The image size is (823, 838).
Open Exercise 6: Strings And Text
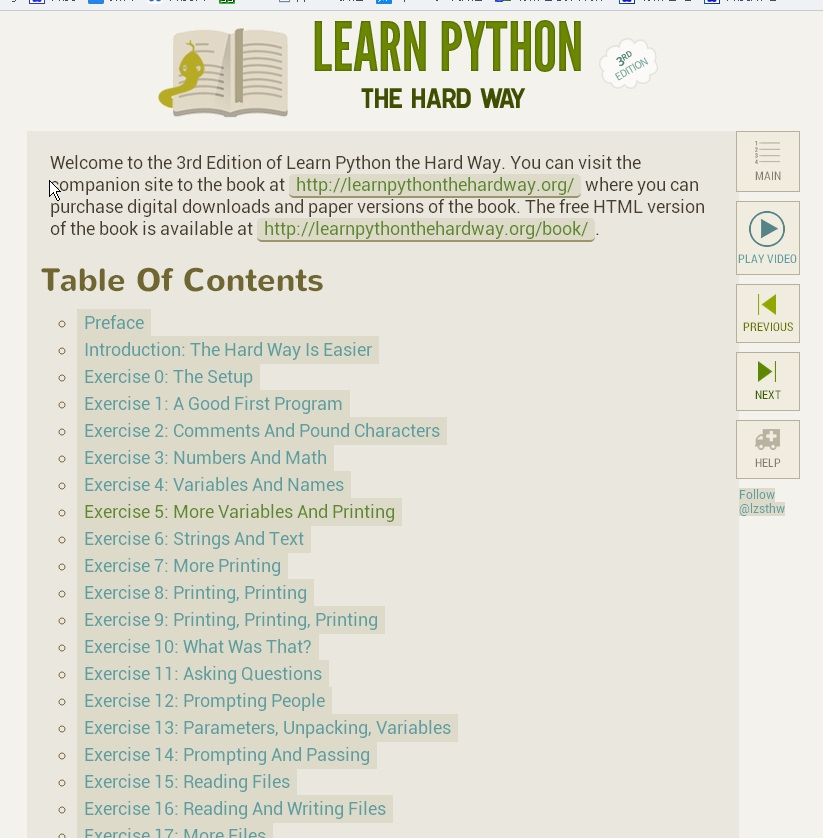pos(194,539)
